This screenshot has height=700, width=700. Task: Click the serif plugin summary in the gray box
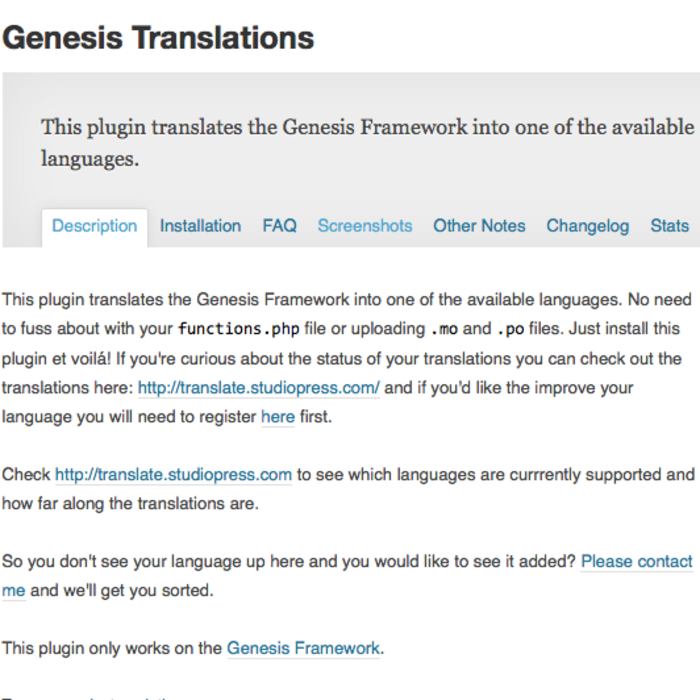[x=367, y=143]
